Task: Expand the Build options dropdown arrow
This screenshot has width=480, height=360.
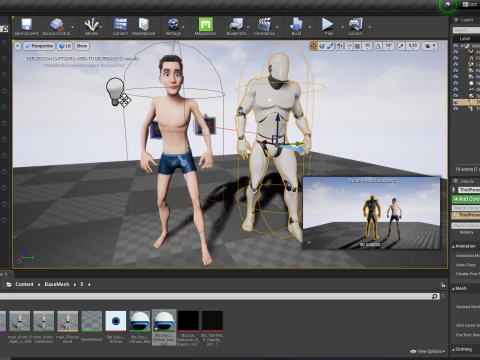Action: [310, 27]
